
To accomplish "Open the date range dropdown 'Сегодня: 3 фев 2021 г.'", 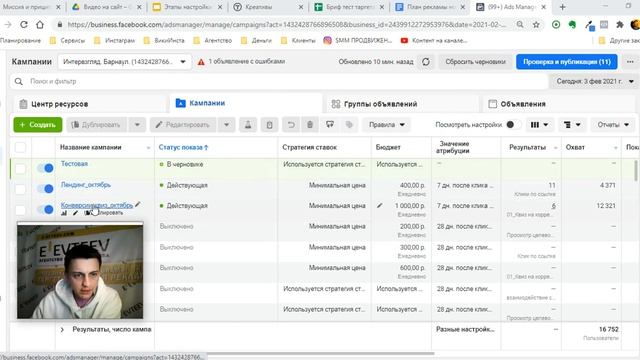I will coord(594,81).
